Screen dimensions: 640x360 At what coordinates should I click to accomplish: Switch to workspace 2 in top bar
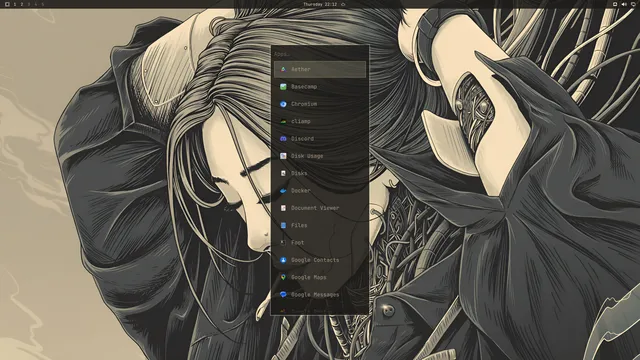22,4
